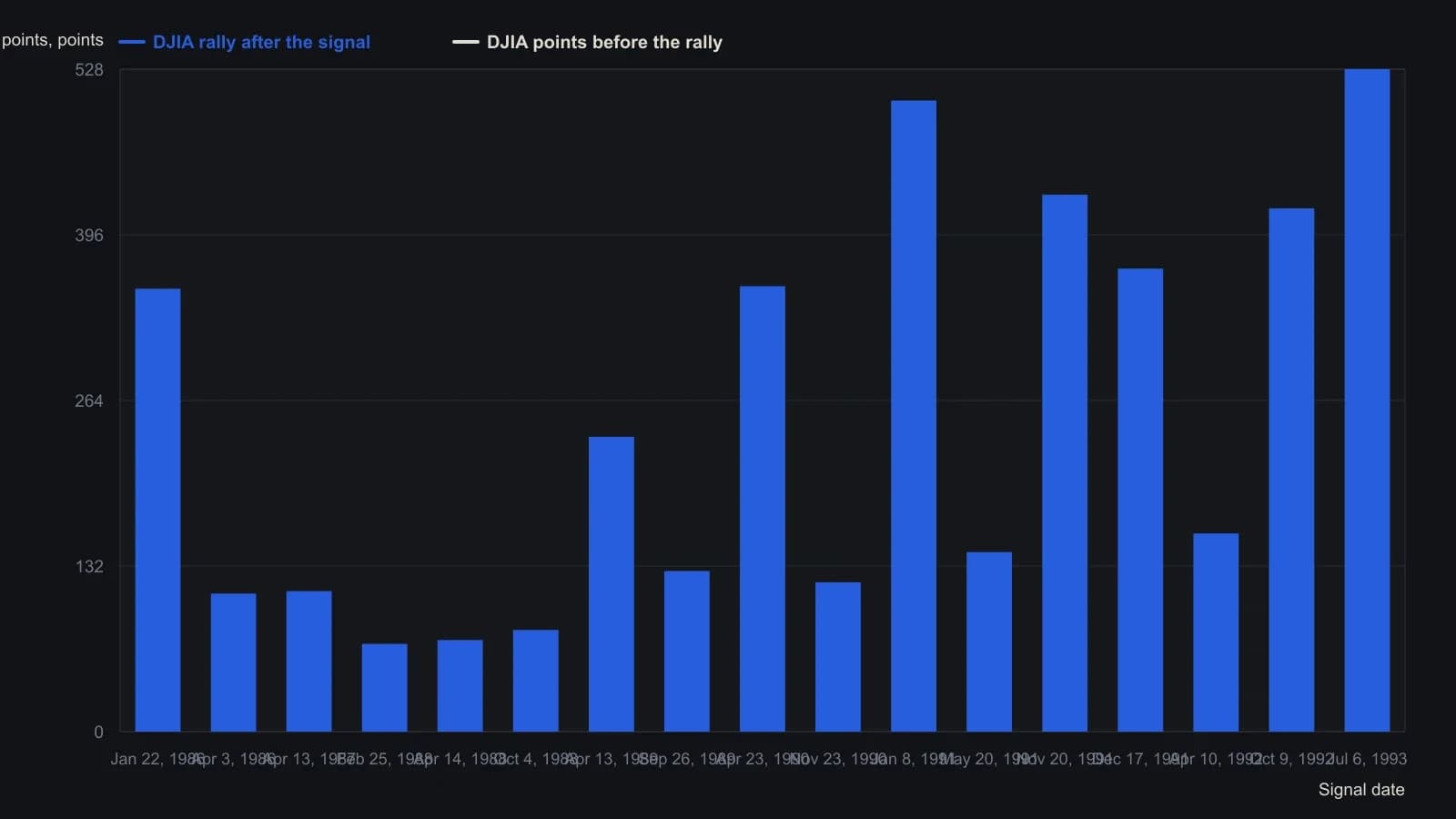Select the bar for Apr 3, 1986
Screen dimensions: 1456x819
point(233,662)
